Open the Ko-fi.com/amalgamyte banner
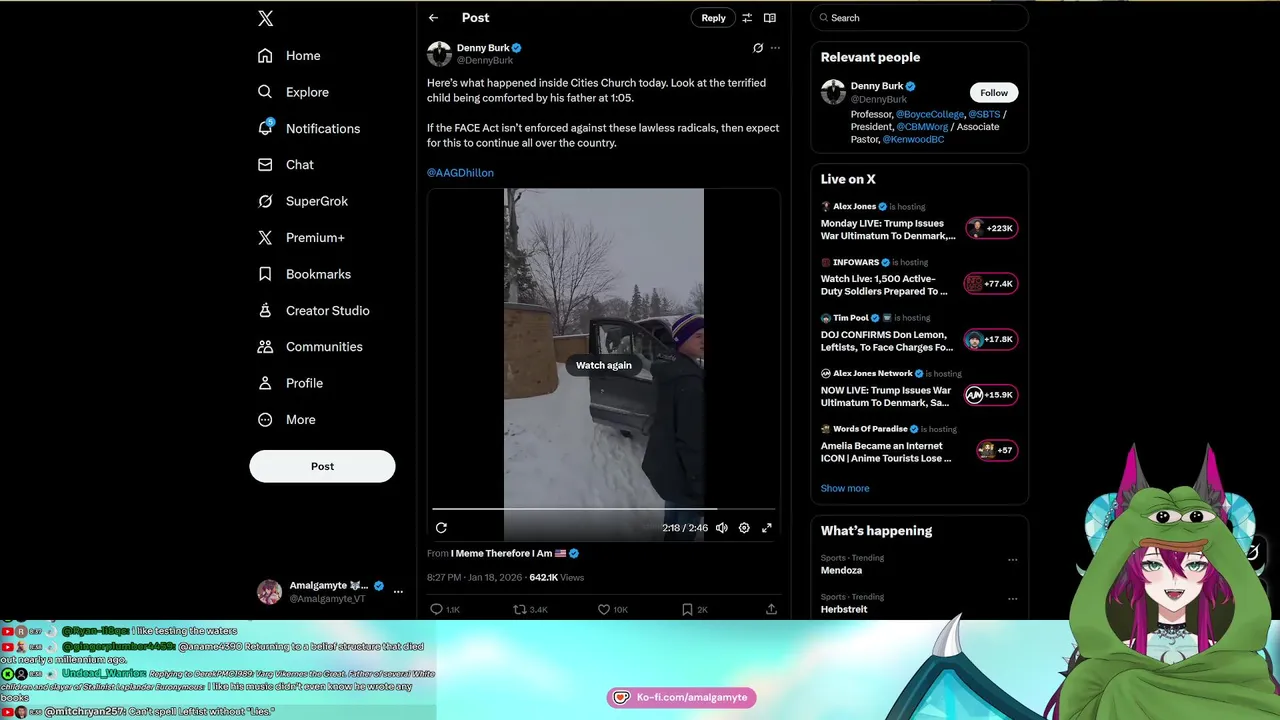1280x720 pixels. pos(681,697)
